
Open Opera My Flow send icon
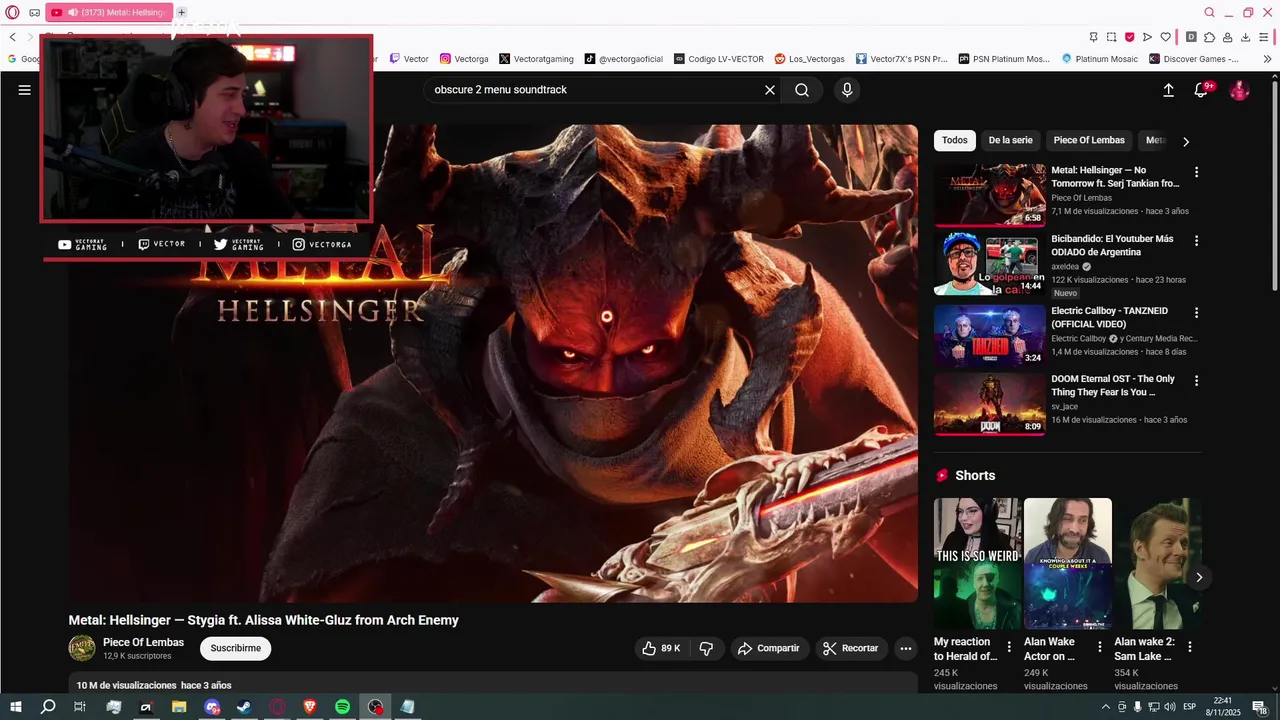[1147, 37]
